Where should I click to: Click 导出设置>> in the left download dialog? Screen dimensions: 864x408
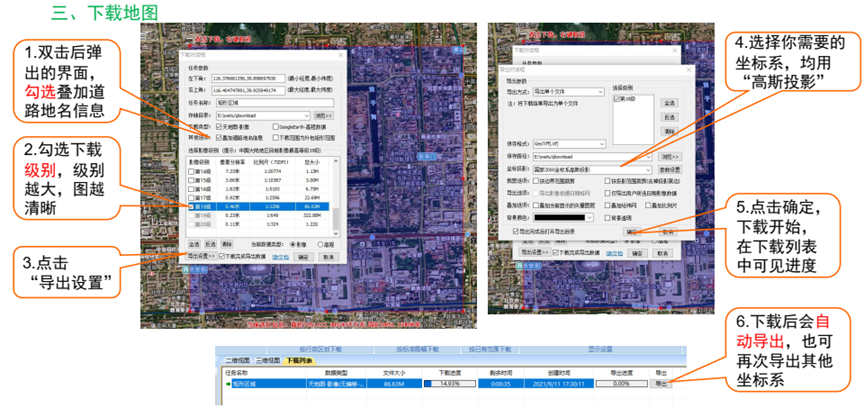(201, 256)
